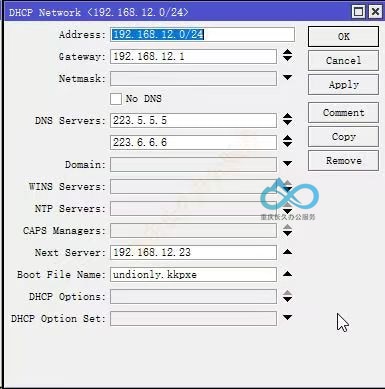The height and width of the screenshot is (389, 385).
Task: Expand the Domain field arrow
Action: [x=287, y=163]
